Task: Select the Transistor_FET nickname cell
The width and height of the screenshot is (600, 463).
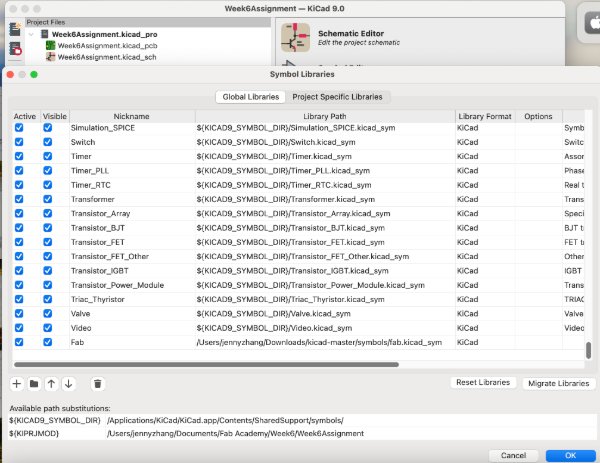Action: coord(132,242)
